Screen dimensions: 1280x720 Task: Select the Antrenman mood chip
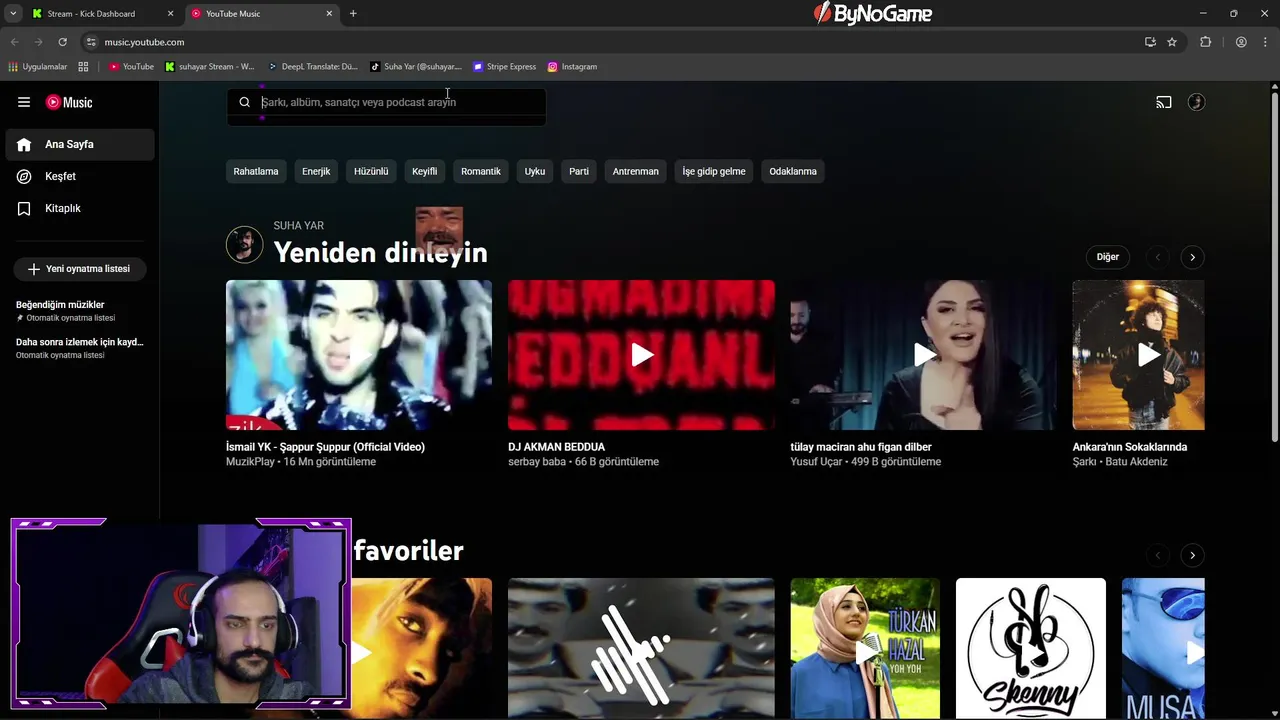pyautogui.click(x=636, y=171)
